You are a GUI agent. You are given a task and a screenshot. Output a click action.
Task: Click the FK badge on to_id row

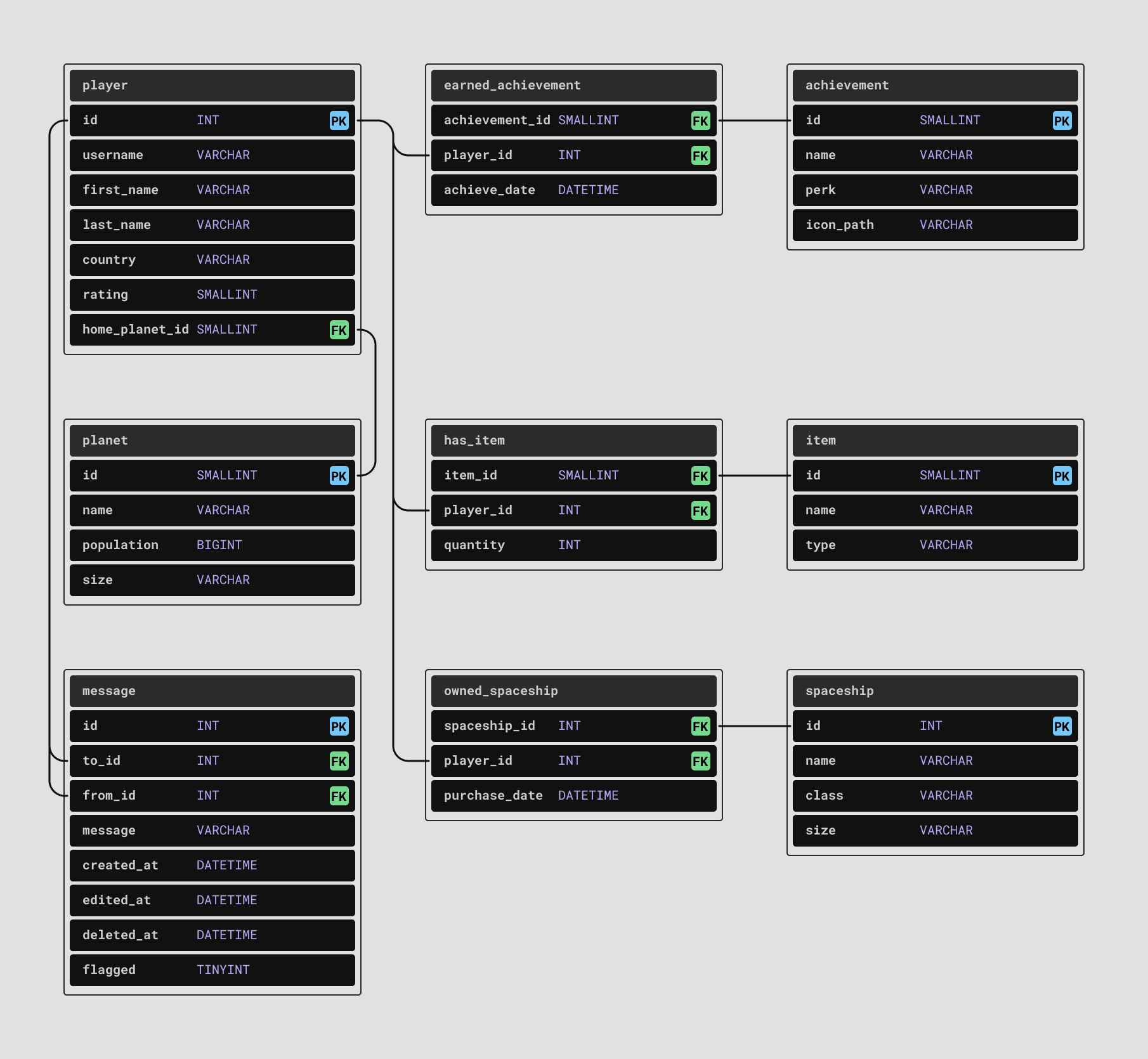[x=339, y=761]
